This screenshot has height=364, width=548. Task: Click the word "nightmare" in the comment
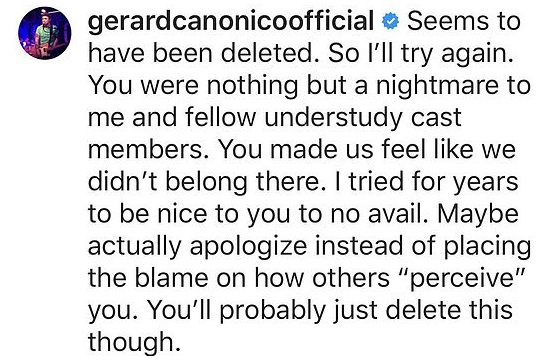pos(437,86)
